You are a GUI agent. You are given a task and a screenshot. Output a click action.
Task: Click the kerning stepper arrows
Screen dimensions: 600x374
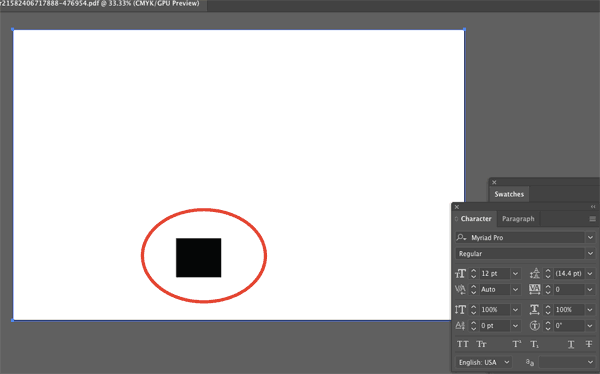474,289
